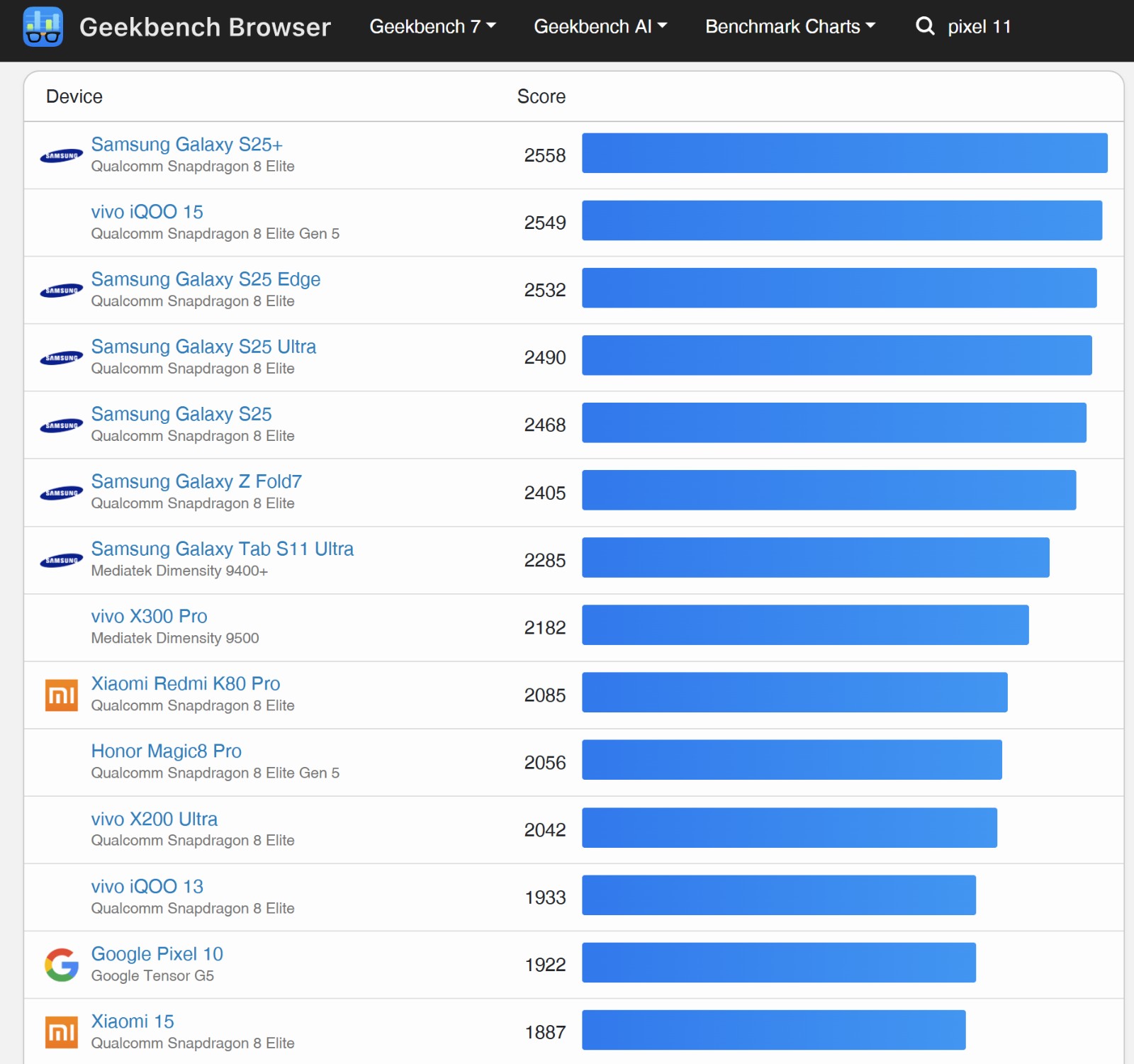Open Samsung Galaxy S25+ device page
This screenshot has width=1134, height=1064.
(x=187, y=144)
